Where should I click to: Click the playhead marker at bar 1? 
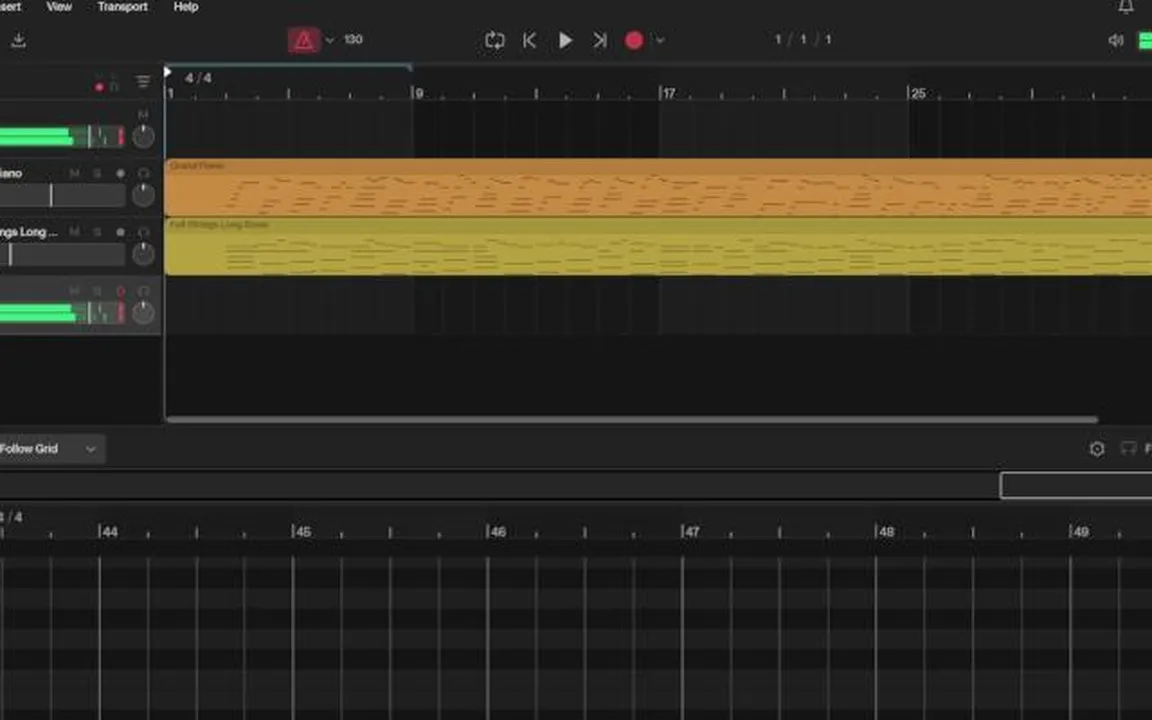pos(168,72)
